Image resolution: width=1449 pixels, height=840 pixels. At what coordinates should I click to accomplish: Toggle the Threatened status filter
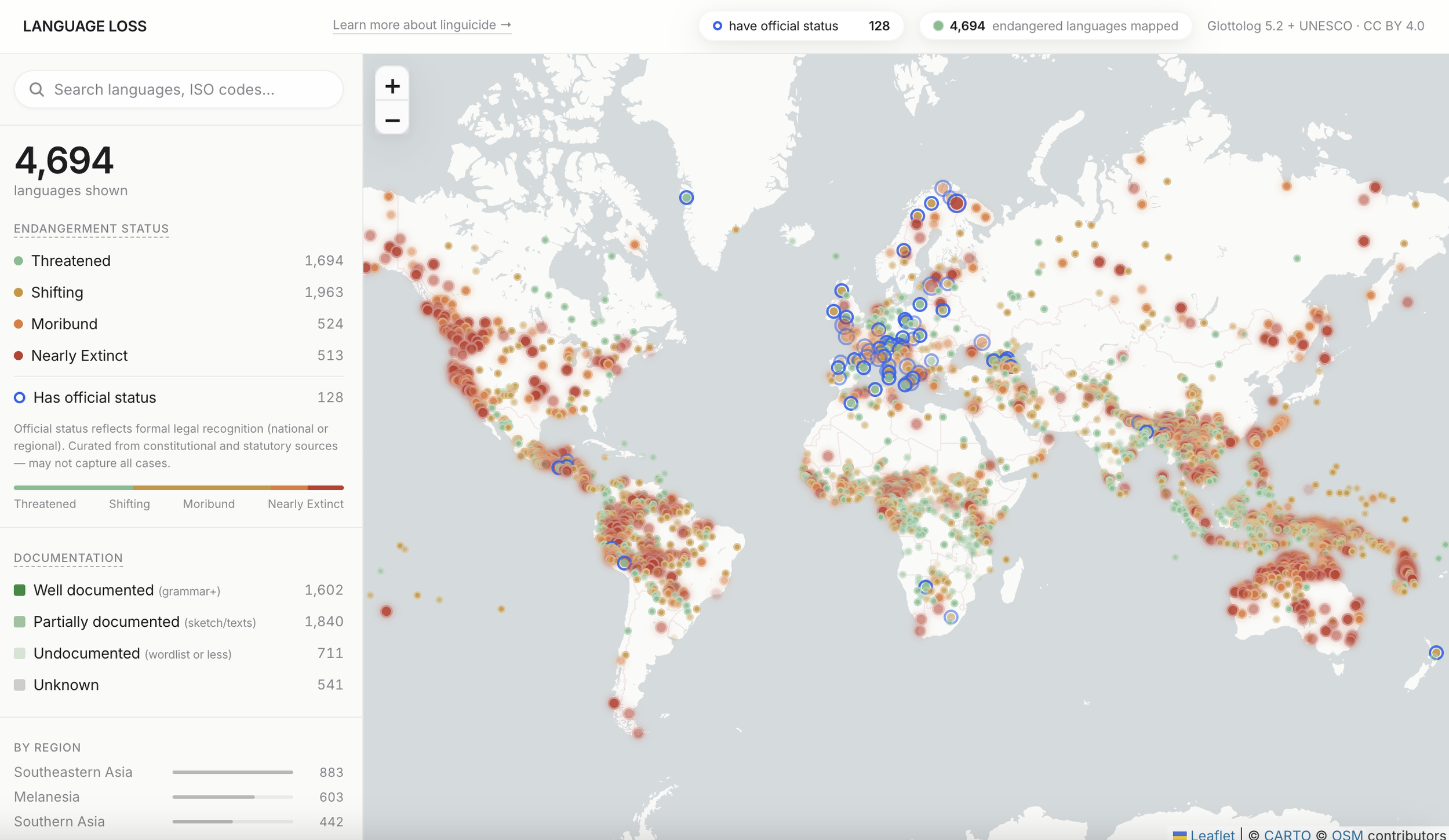[x=71, y=261]
